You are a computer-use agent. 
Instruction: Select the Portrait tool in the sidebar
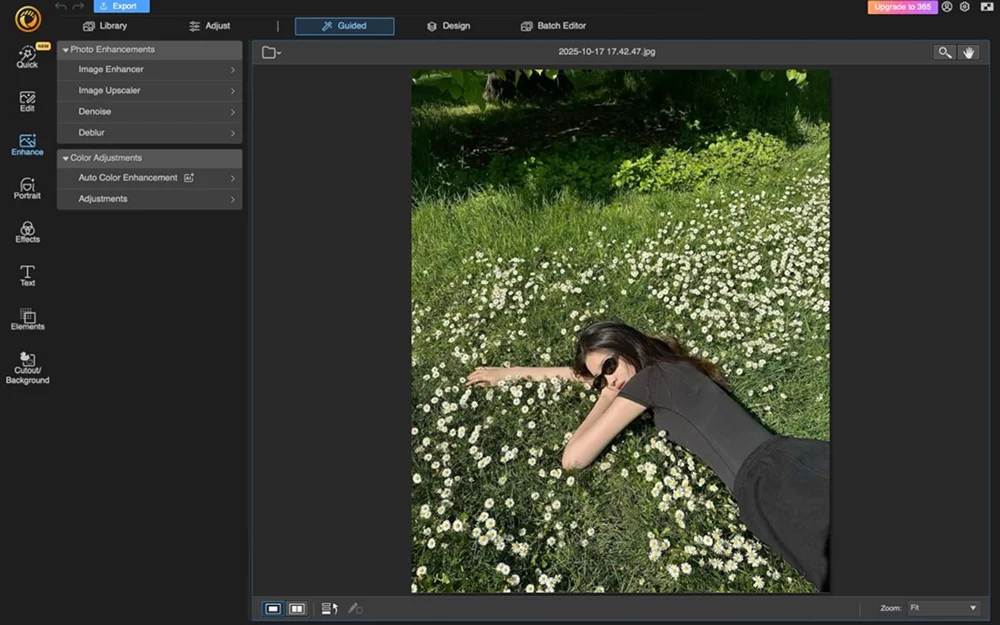pos(27,188)
